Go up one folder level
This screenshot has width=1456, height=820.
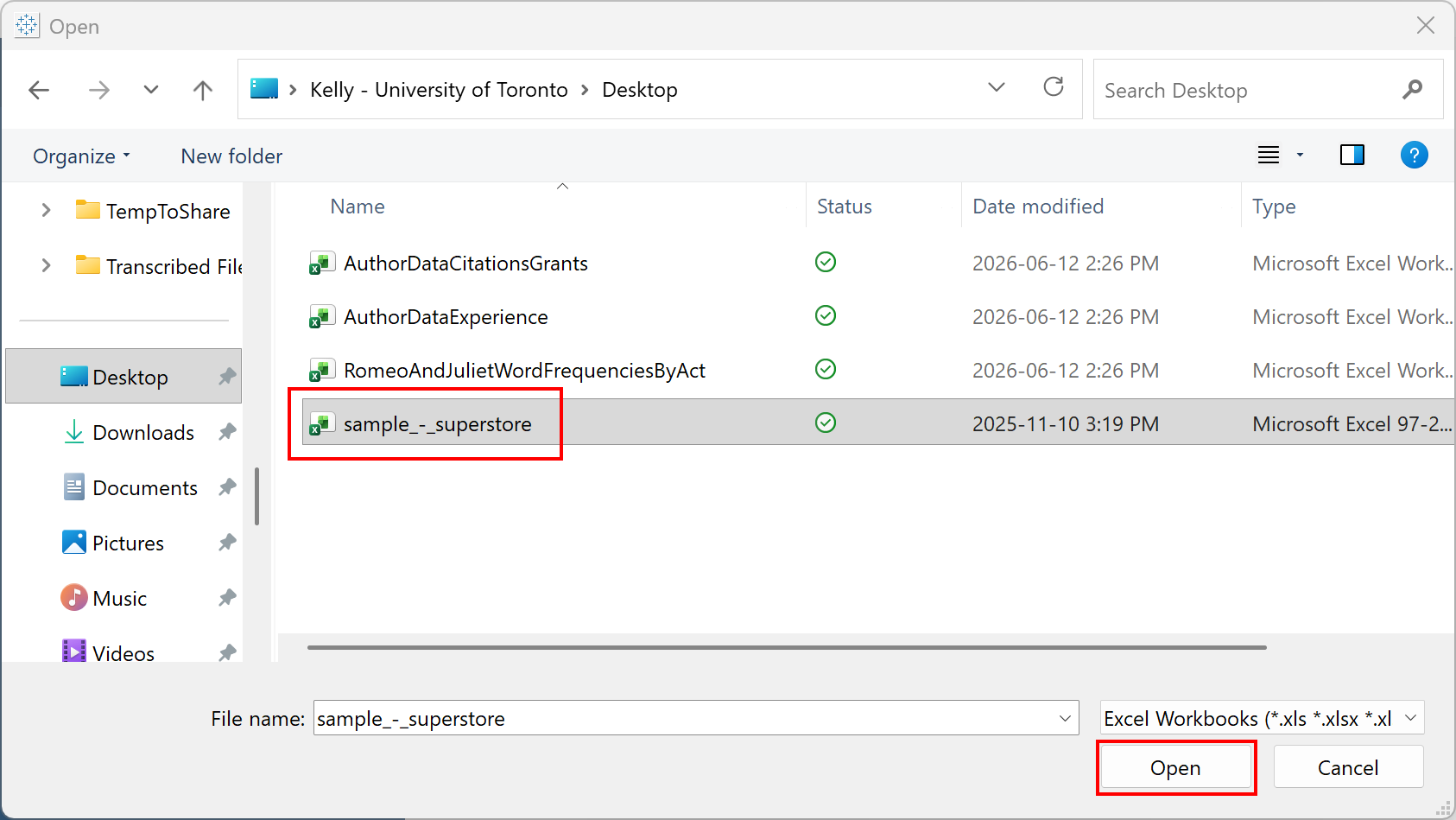(203, 90)
